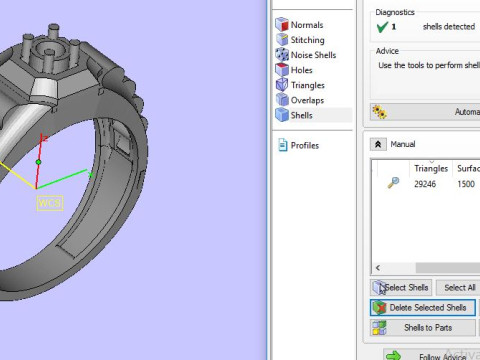Select the shell row with 29246 triangles
The width and height of the screenshot is (480, 360).
pyautogui.click(x=426, y=184)
